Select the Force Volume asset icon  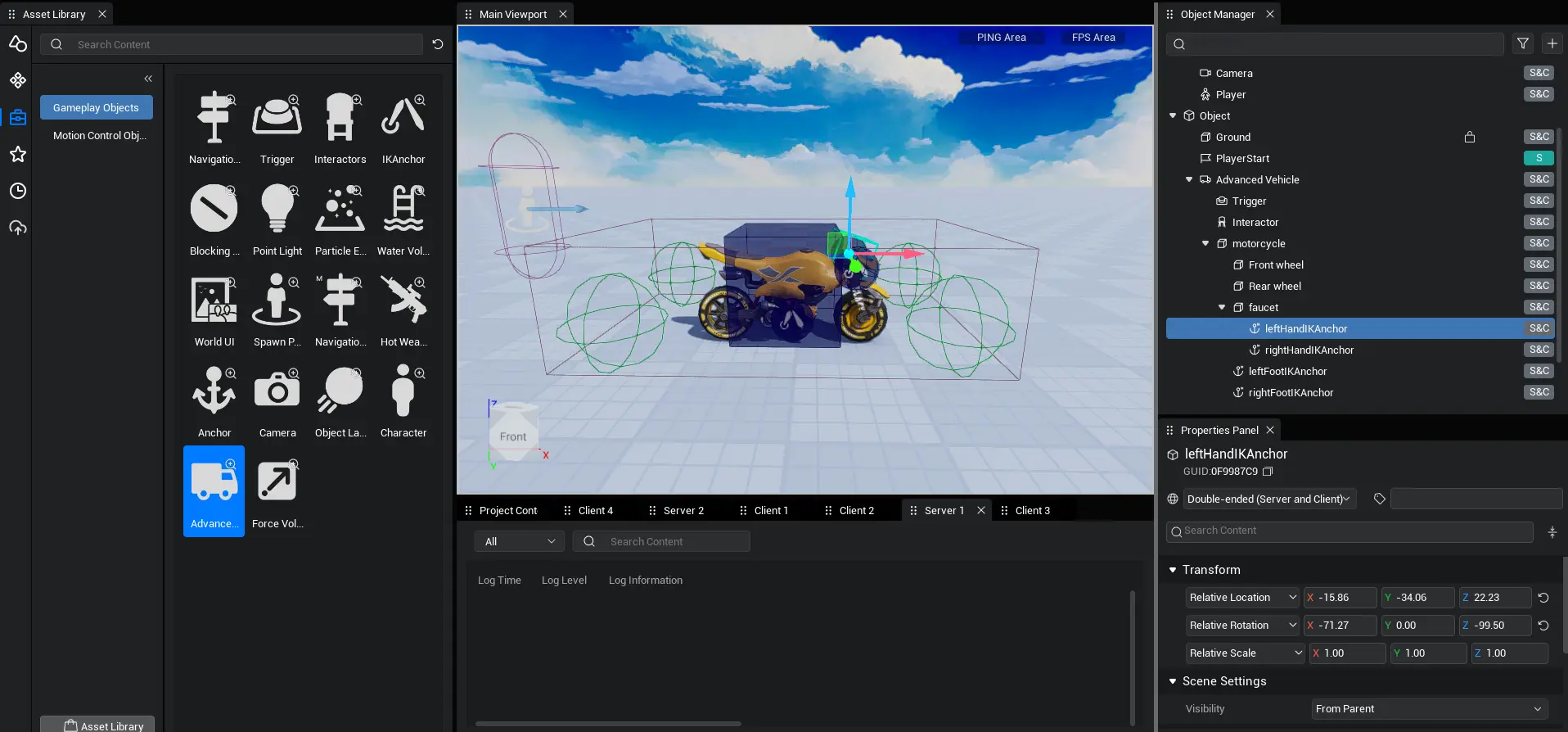(277, 481)
